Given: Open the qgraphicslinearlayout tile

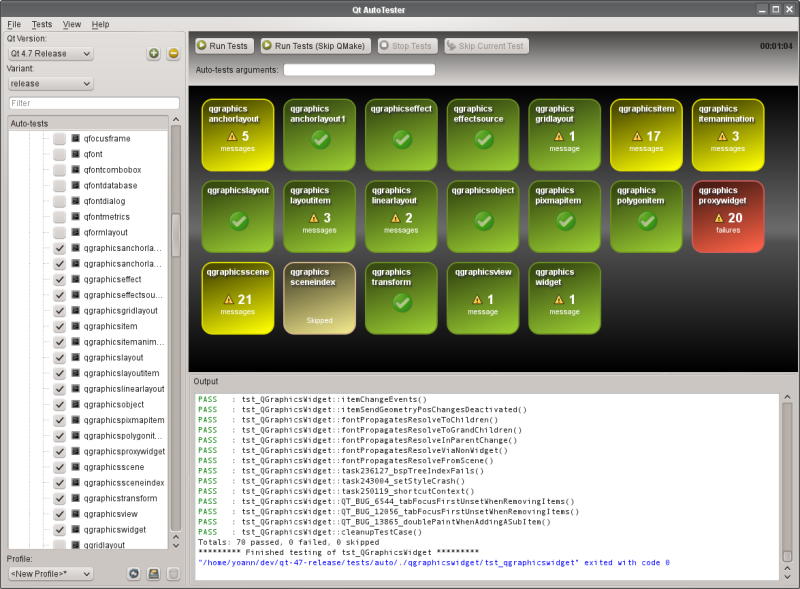Looking at the screenshot, I should (401, 216).
